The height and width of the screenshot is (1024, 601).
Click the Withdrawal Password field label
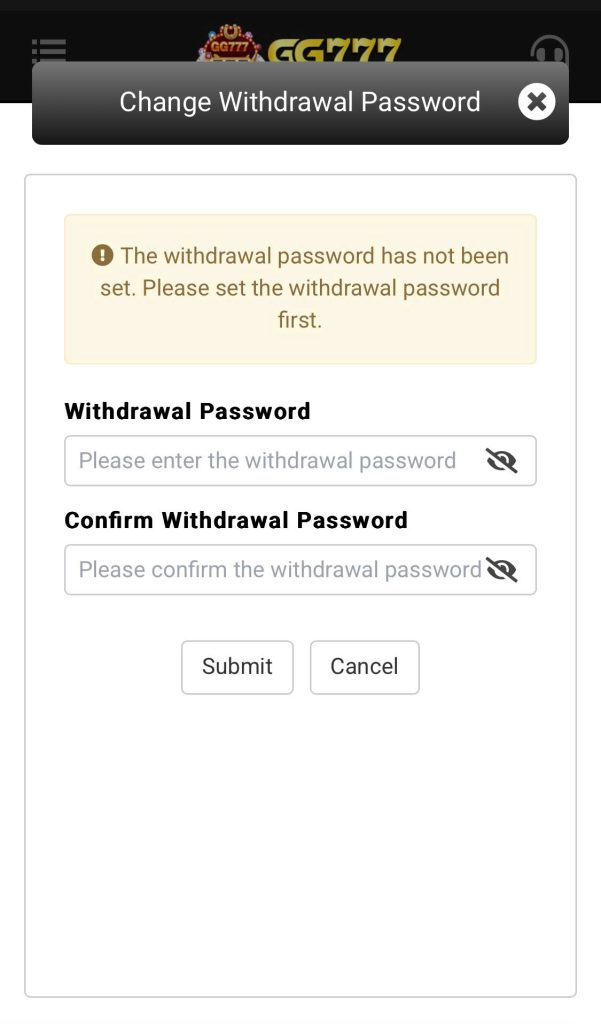pyautogui.click(x=186, y=411)
